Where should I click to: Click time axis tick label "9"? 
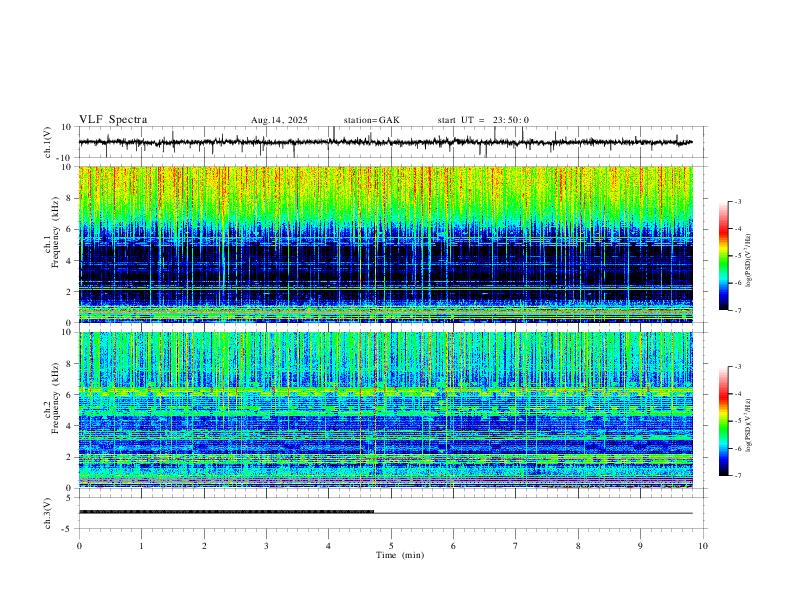point(640,546)
